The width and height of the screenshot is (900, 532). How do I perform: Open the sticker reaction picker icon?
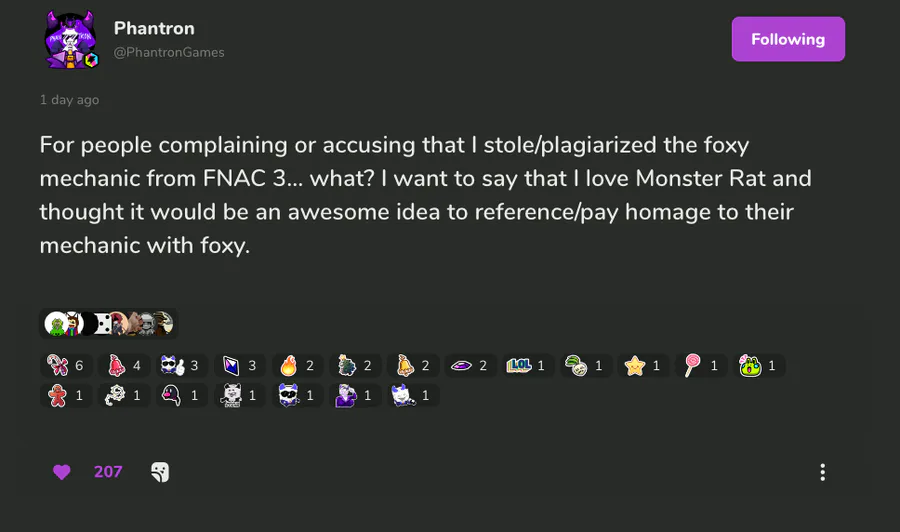click(160, 472)
